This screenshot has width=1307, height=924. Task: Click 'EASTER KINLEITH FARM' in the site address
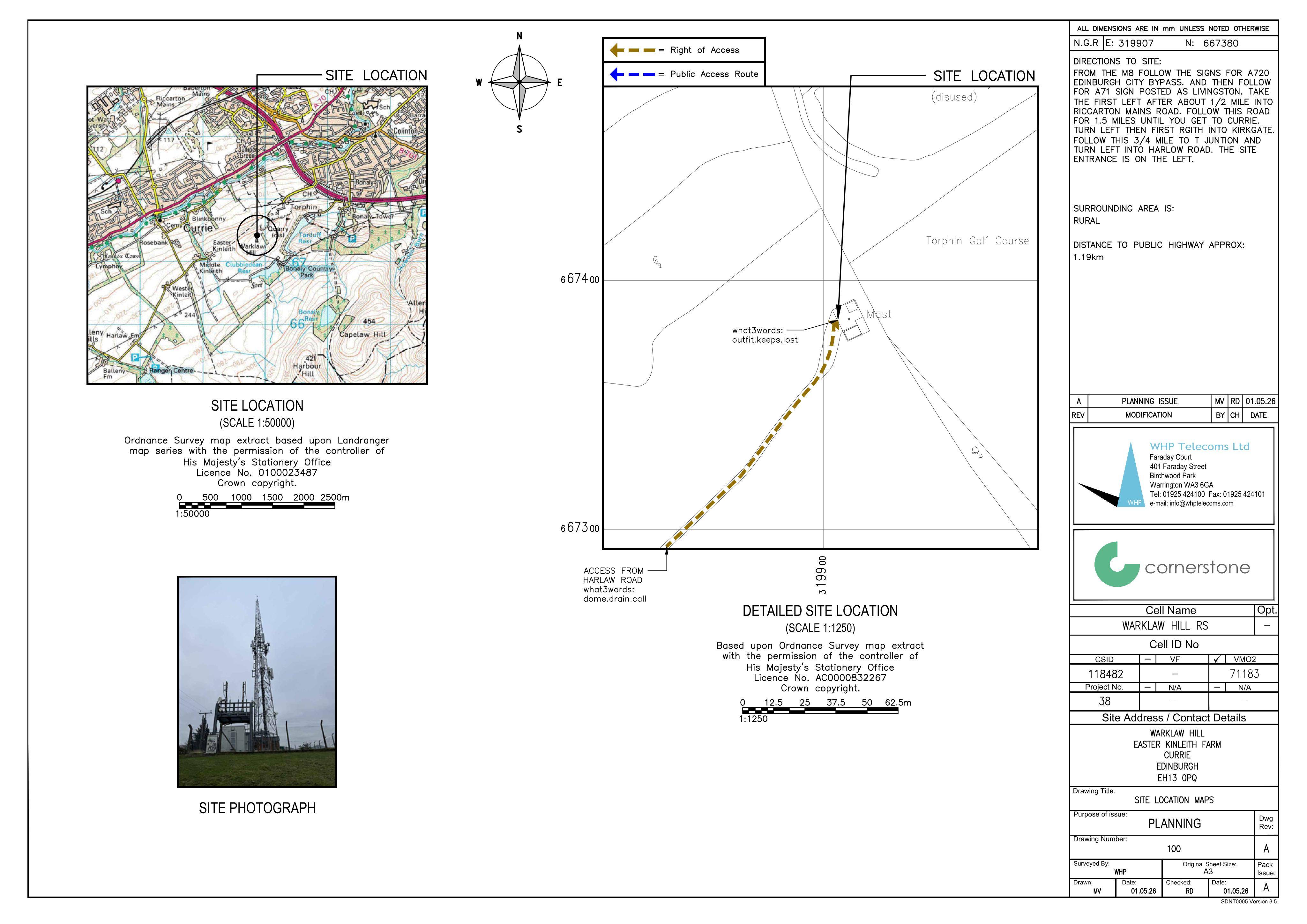(1176, 745)
